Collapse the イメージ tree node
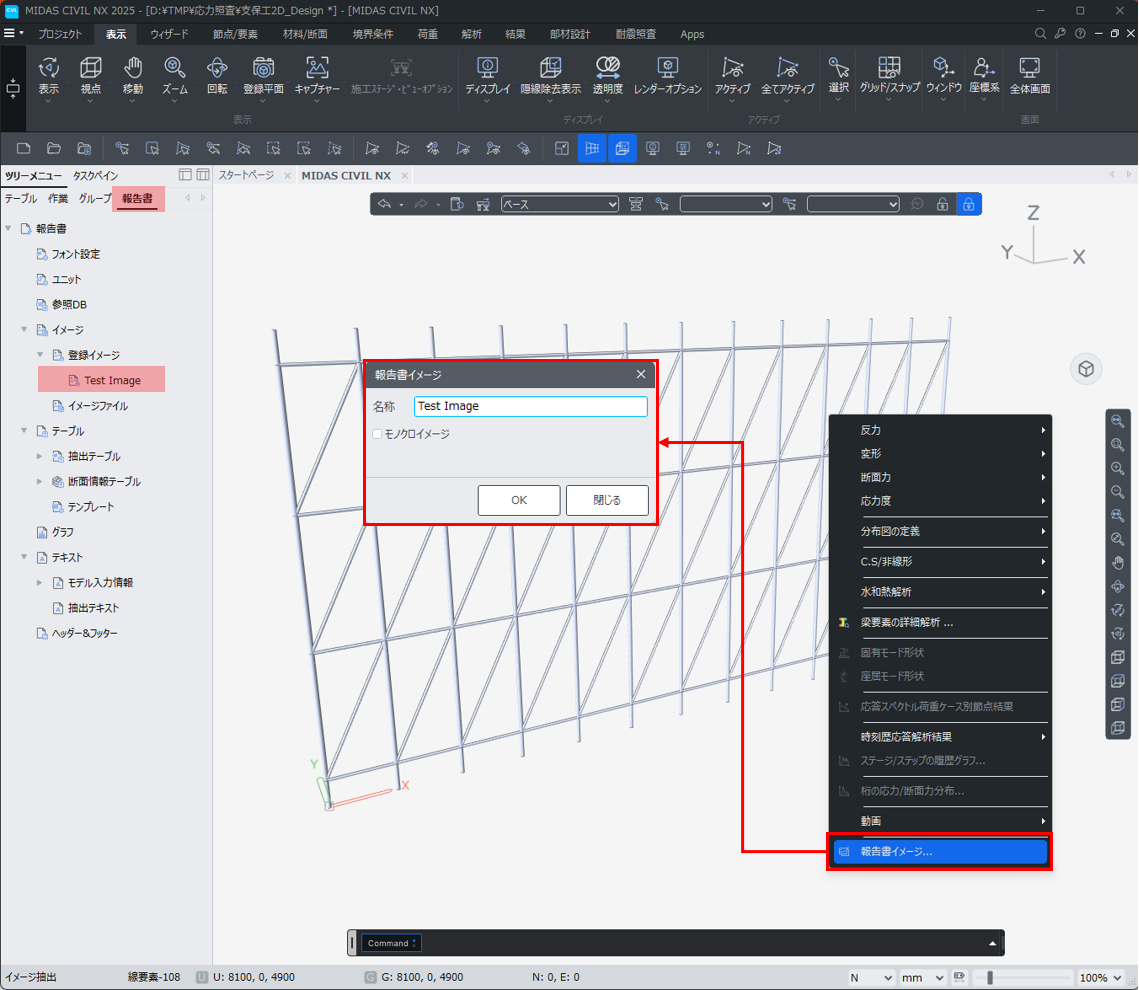This screenshot has height=990, width=1139. [24, 329]
